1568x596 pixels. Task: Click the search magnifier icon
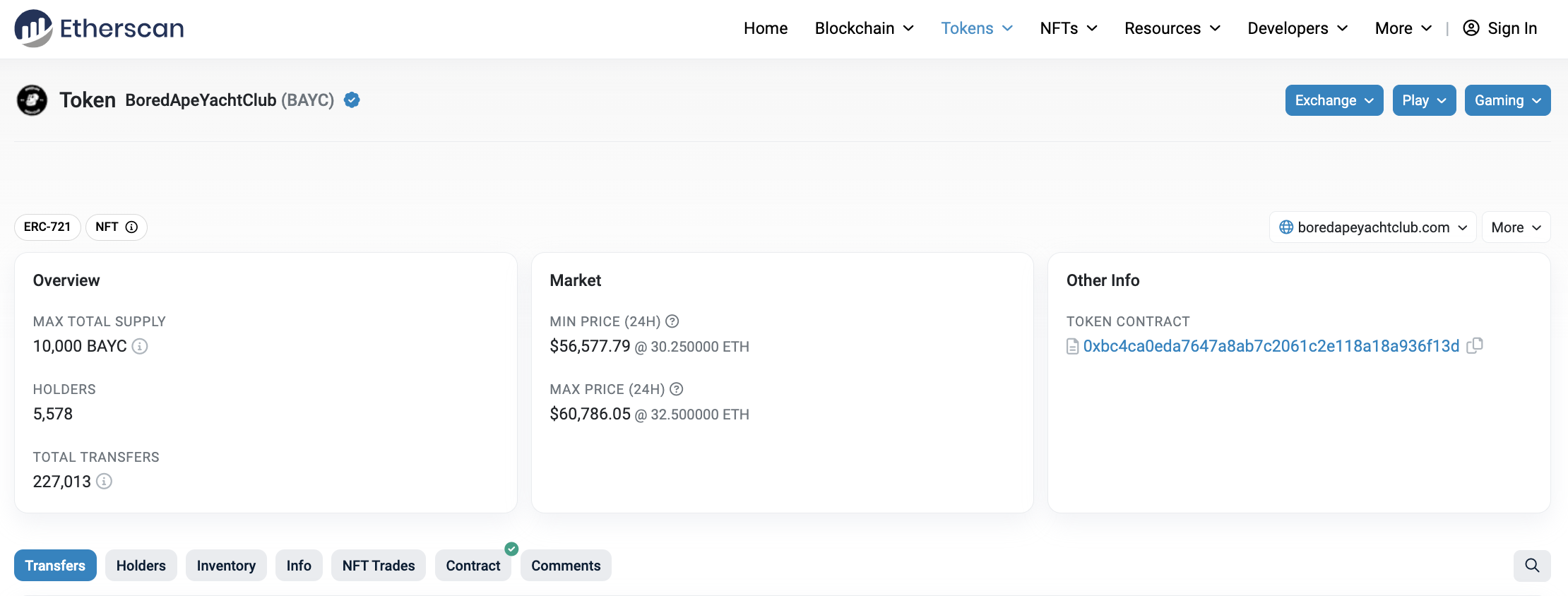pos(1532,566)
